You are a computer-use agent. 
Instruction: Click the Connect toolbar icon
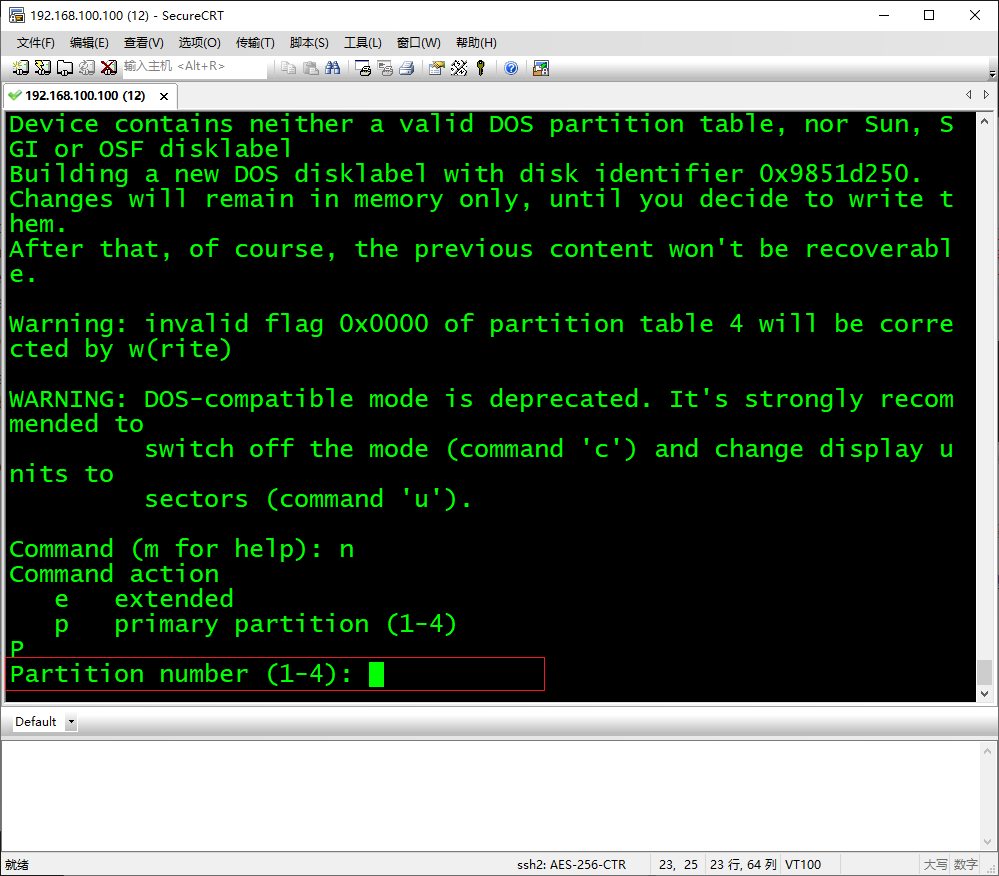(20, 68)
